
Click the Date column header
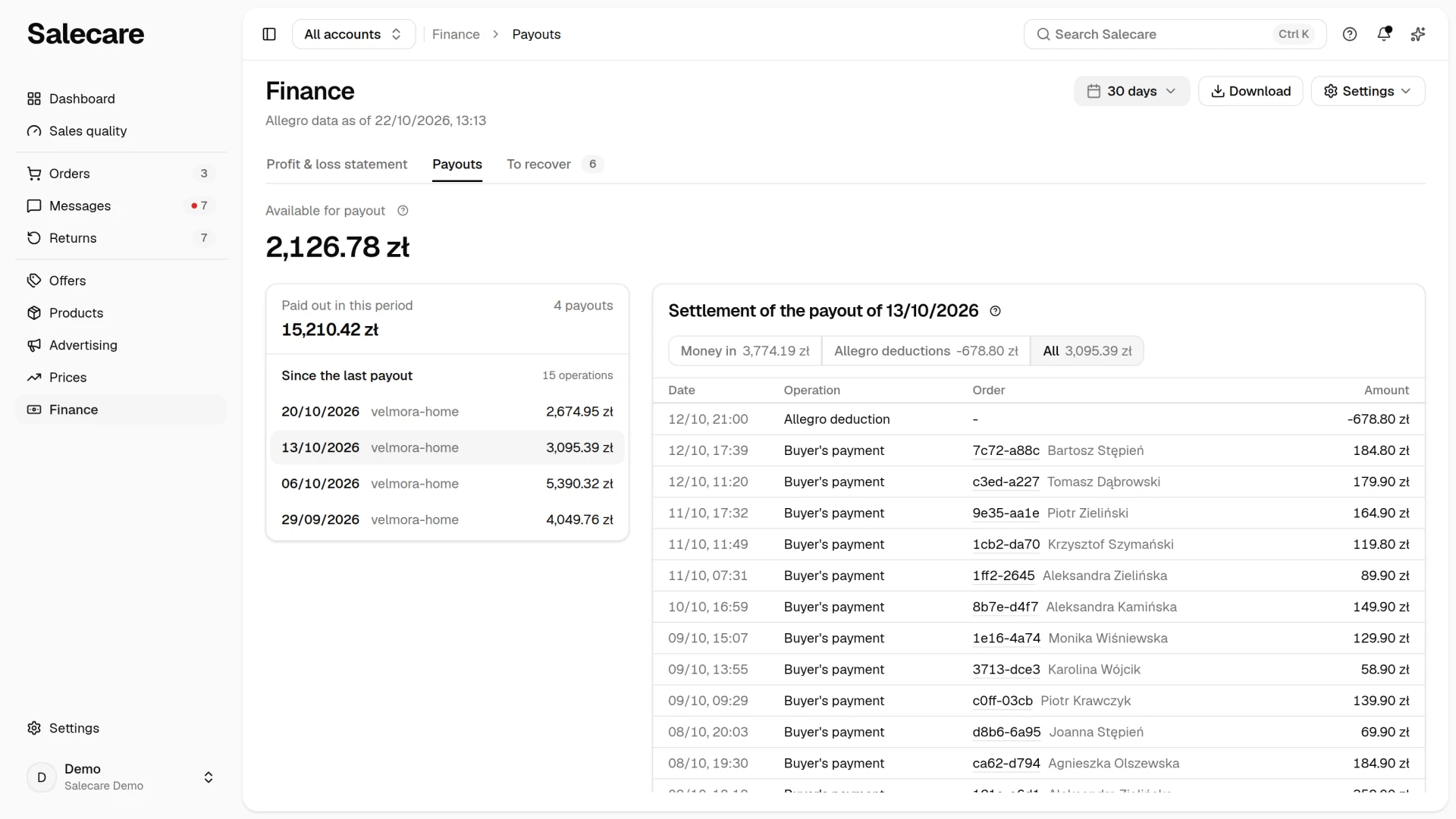tap(682, 391)
